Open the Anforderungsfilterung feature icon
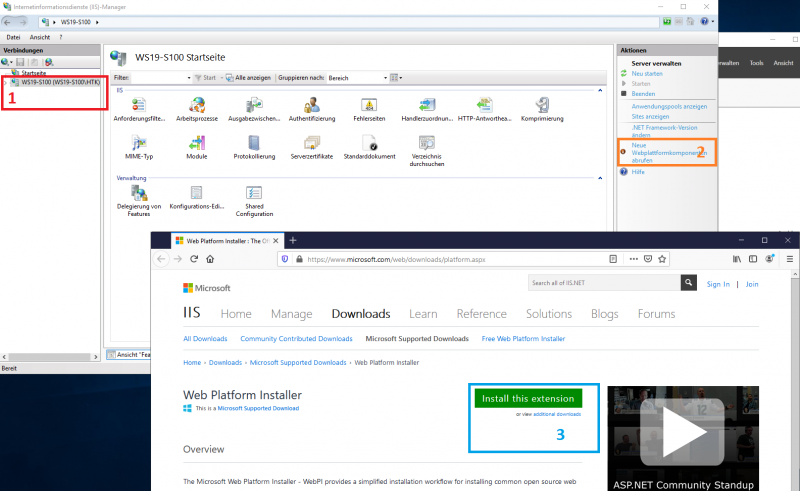 (x=139, y=106)
